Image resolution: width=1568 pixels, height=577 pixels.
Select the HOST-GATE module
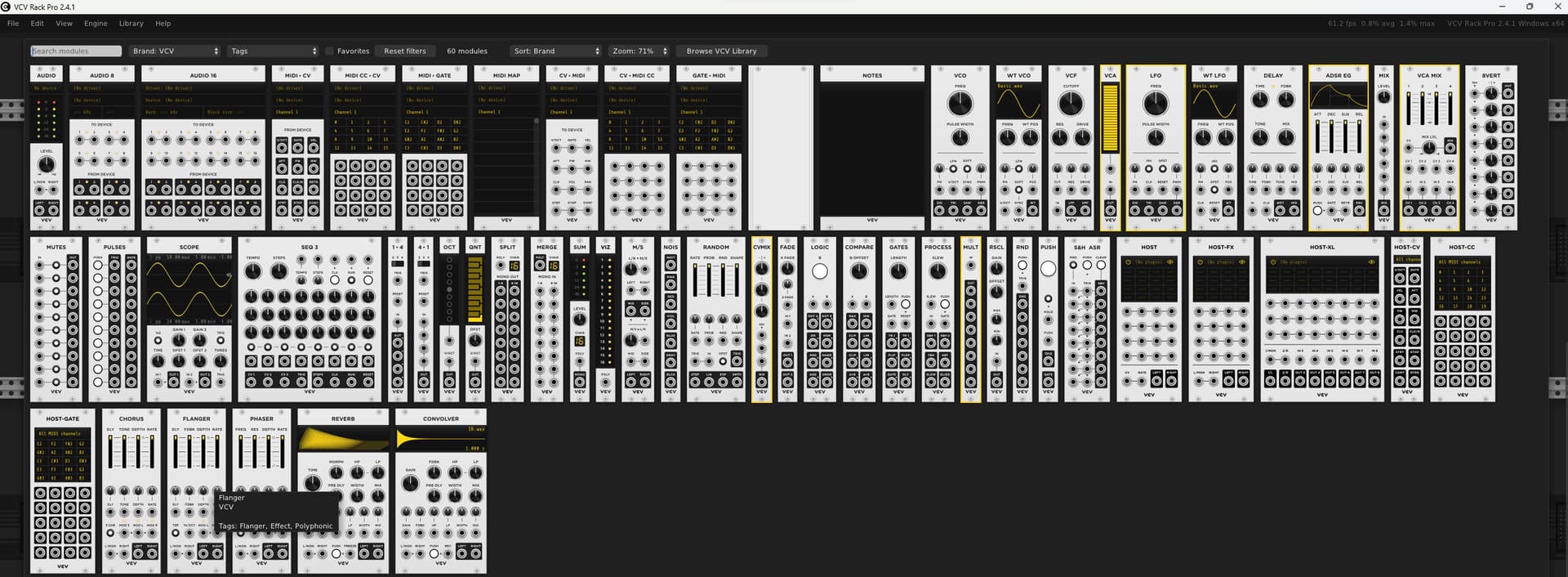tap(63, 491)
